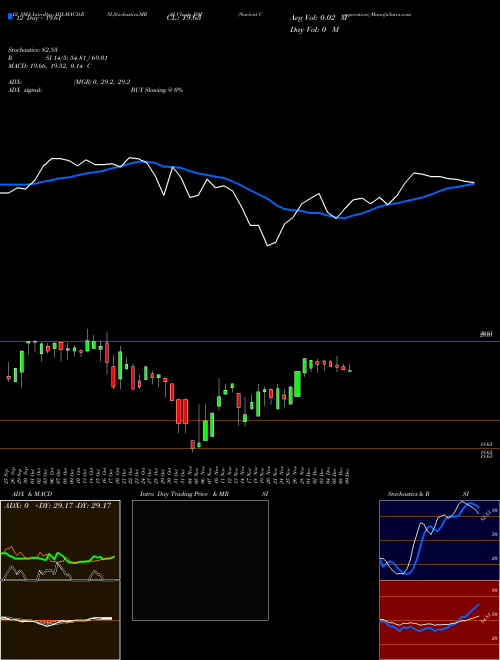This screenshot has height=660, width=500.
Task: Click the "ADX signal:" label
Action: coord(25,90)
